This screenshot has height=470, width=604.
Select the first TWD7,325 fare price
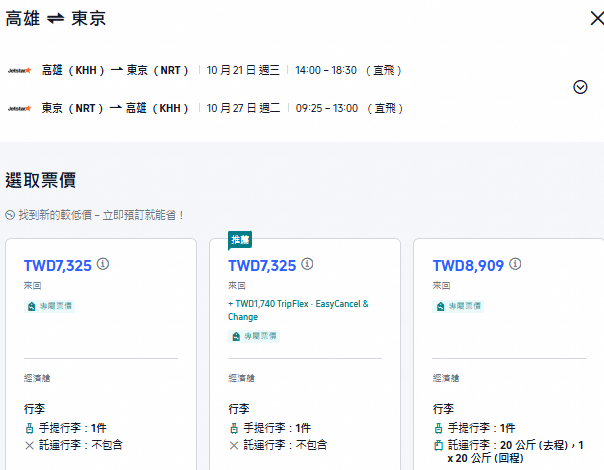coord(58,265)
